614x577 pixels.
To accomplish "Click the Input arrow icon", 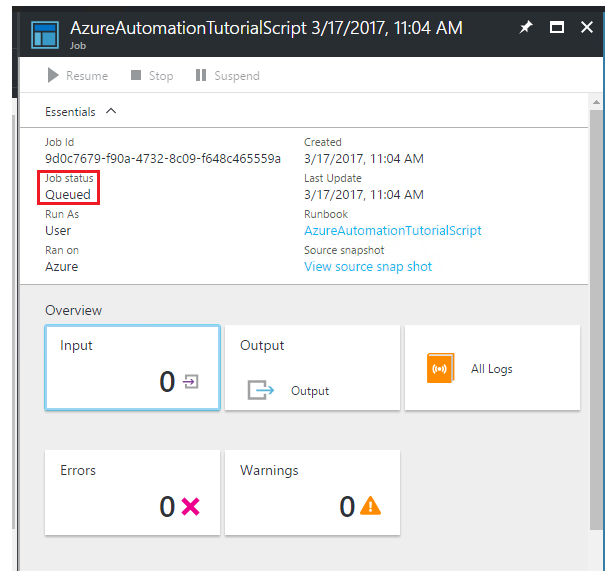I will pos(191,381).
